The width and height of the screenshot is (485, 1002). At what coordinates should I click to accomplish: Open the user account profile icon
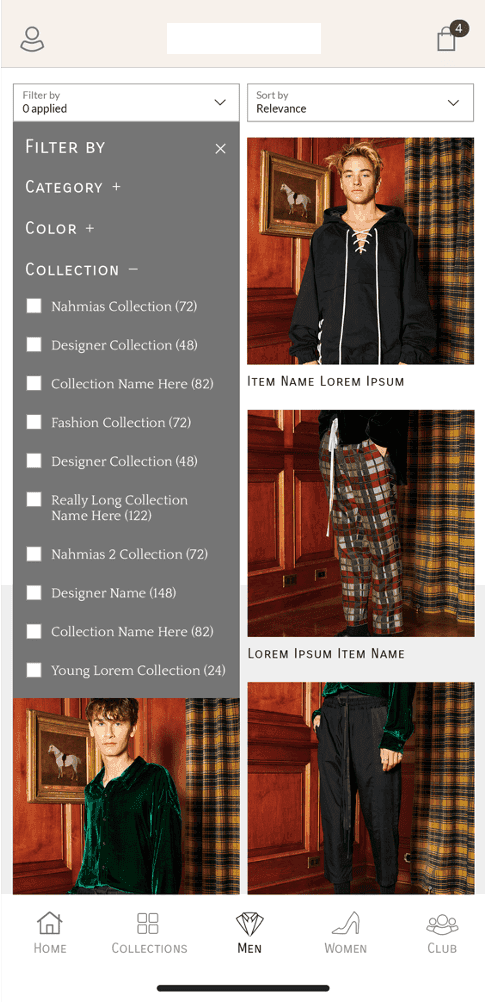click(x=32, y=39)
